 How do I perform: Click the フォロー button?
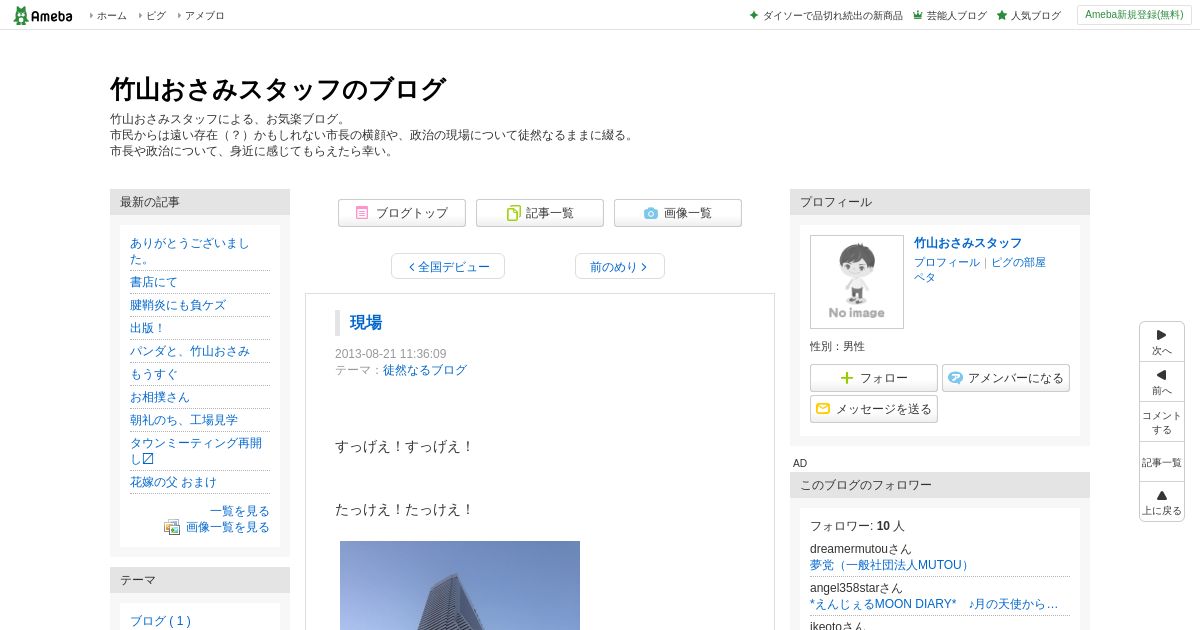tap(874, 378)
